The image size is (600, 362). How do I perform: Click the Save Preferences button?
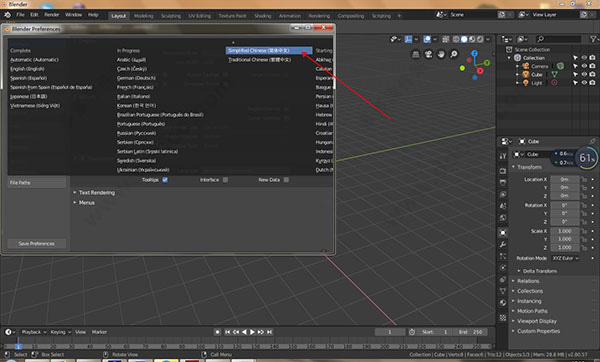[36, 244]
